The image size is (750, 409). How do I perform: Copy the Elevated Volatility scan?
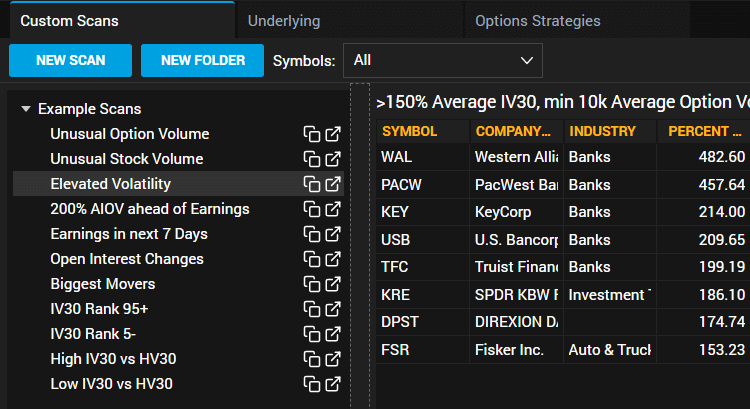pyautogui.click(x=312, y=184)
